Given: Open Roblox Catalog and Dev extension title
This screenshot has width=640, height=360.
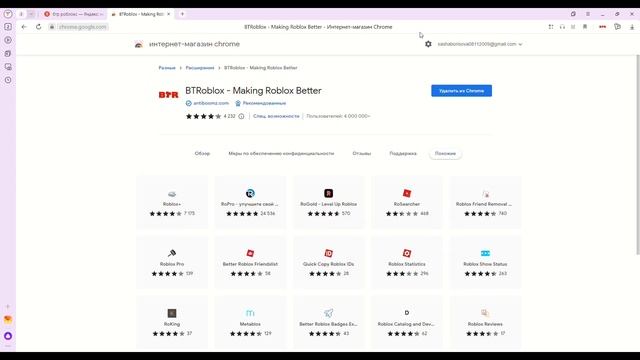Looking at the screenshot, I should click(406, 324).
